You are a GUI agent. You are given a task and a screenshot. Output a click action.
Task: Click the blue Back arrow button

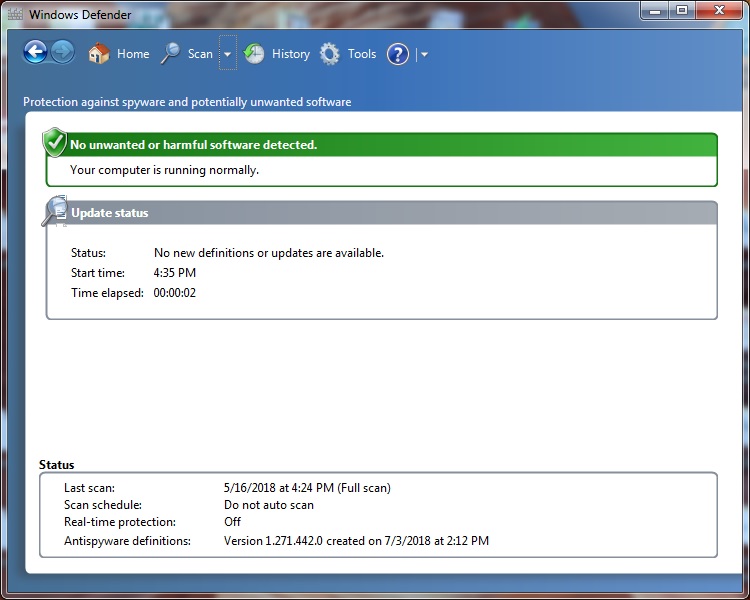click(36, 53)
